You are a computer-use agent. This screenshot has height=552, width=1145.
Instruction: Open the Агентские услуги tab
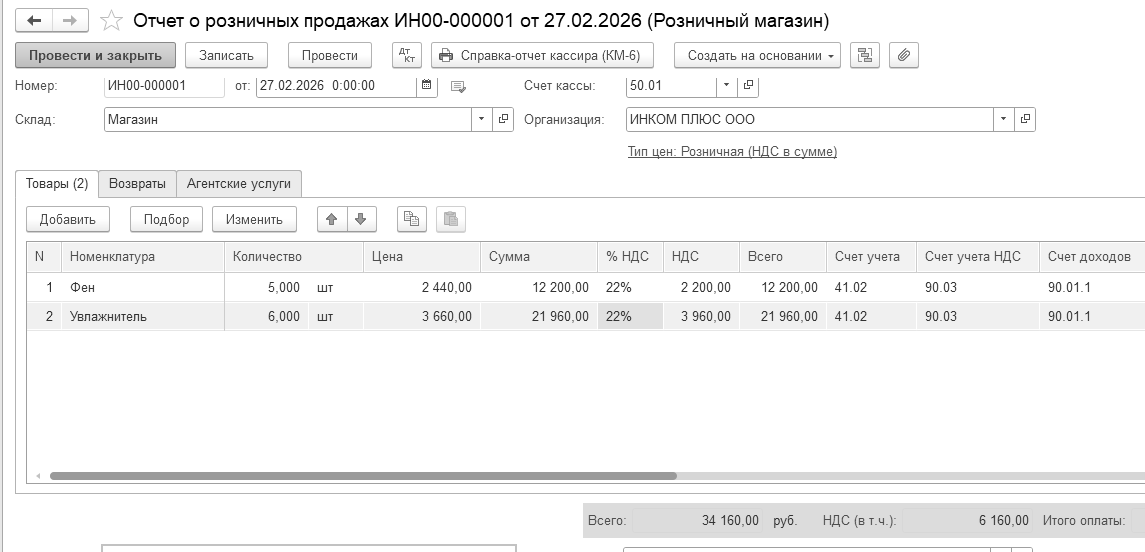(x=239, y=183)
